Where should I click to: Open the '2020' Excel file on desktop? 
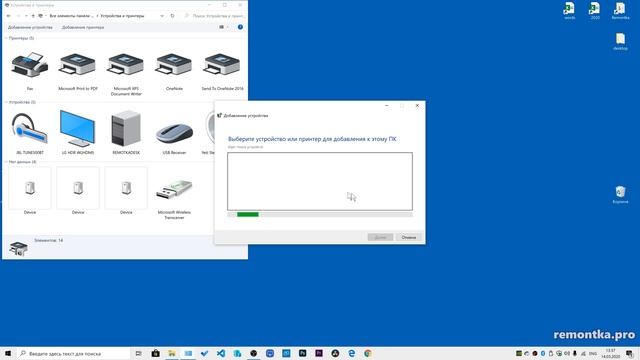[595, 11]
